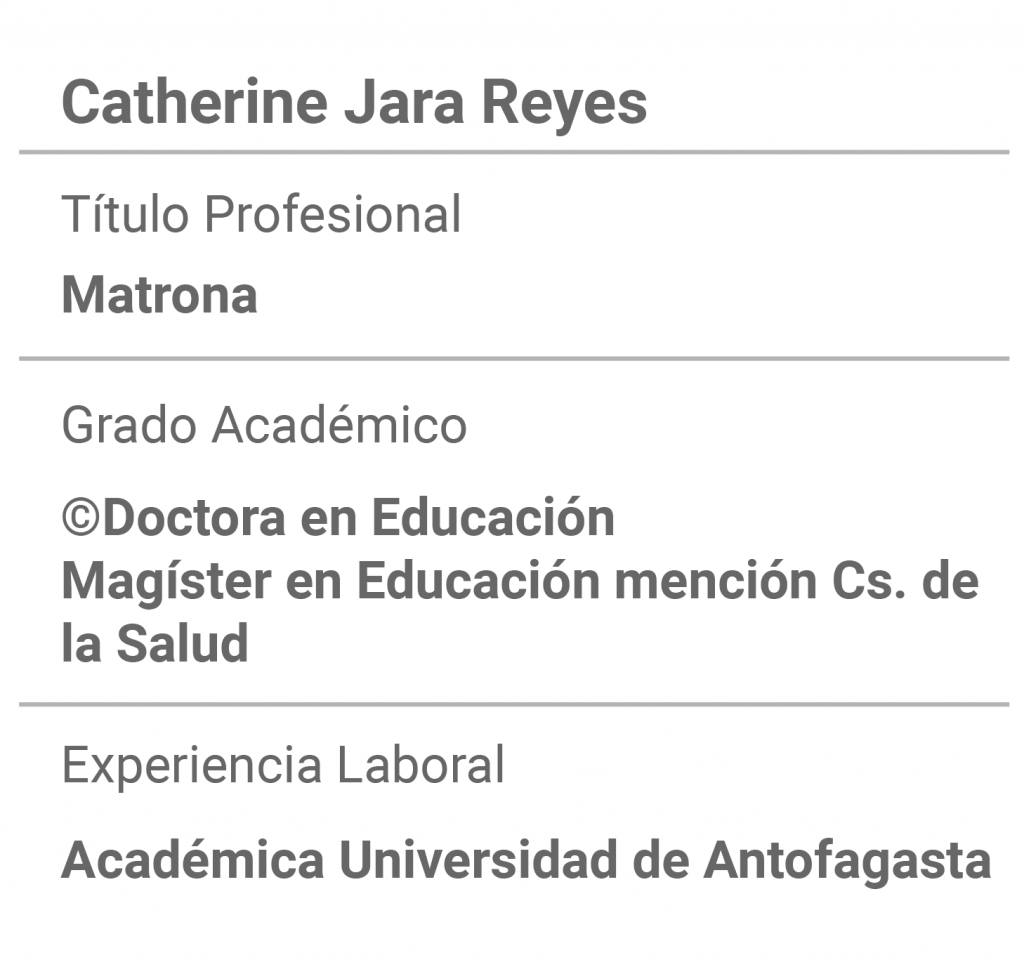Click the Matrona title text

click(159, 295)
